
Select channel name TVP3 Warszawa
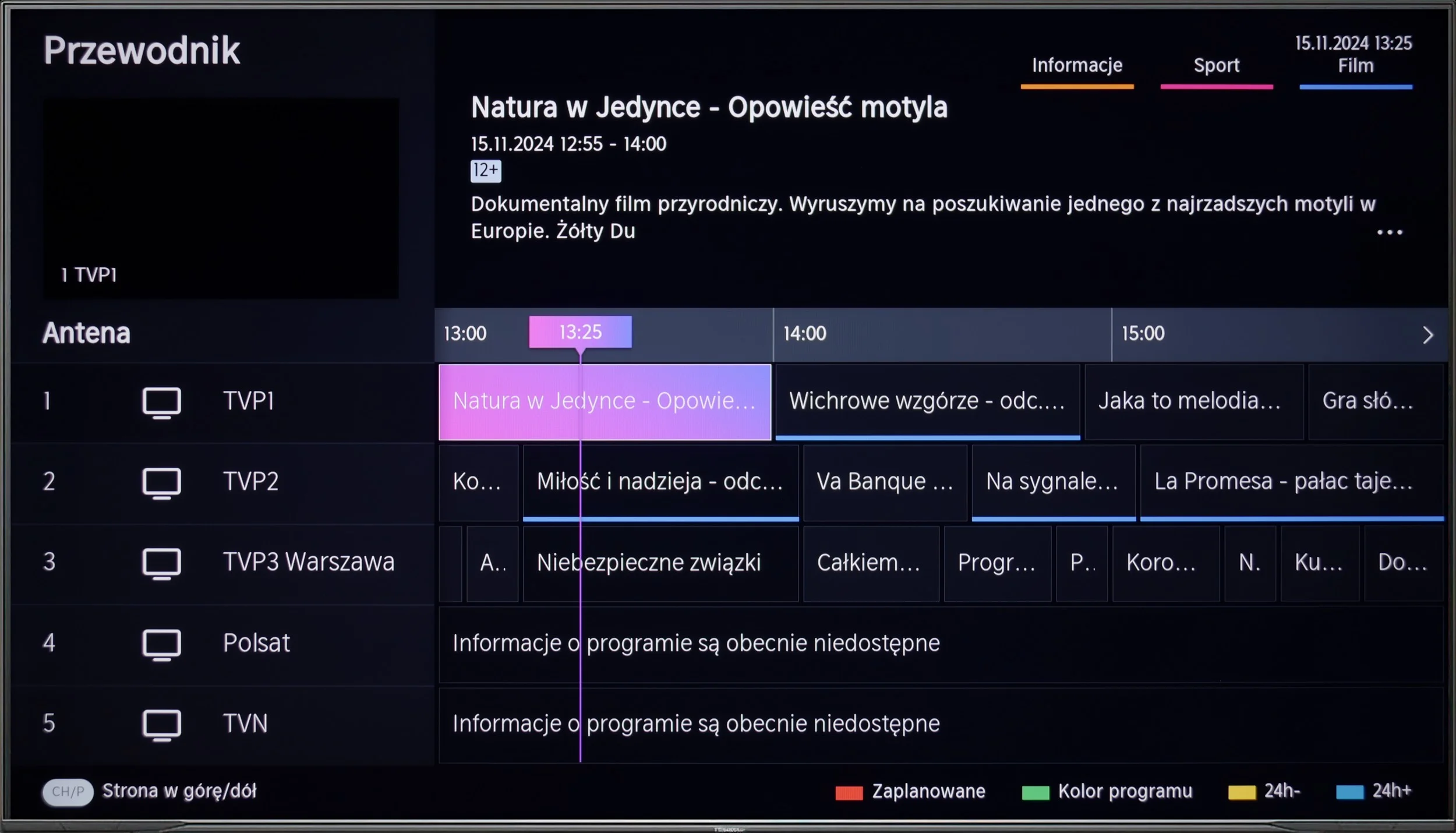click(309, 562)
